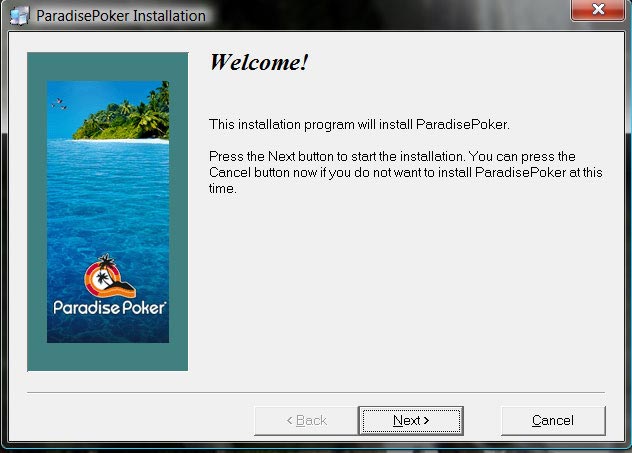Cancel the ParadisePoker installation
632x453 pixels.
point(553,421)
